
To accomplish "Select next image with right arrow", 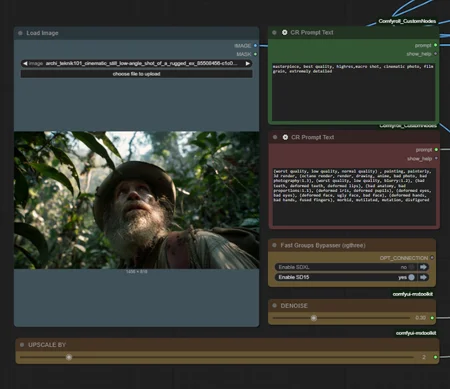I will pos(248,63).
